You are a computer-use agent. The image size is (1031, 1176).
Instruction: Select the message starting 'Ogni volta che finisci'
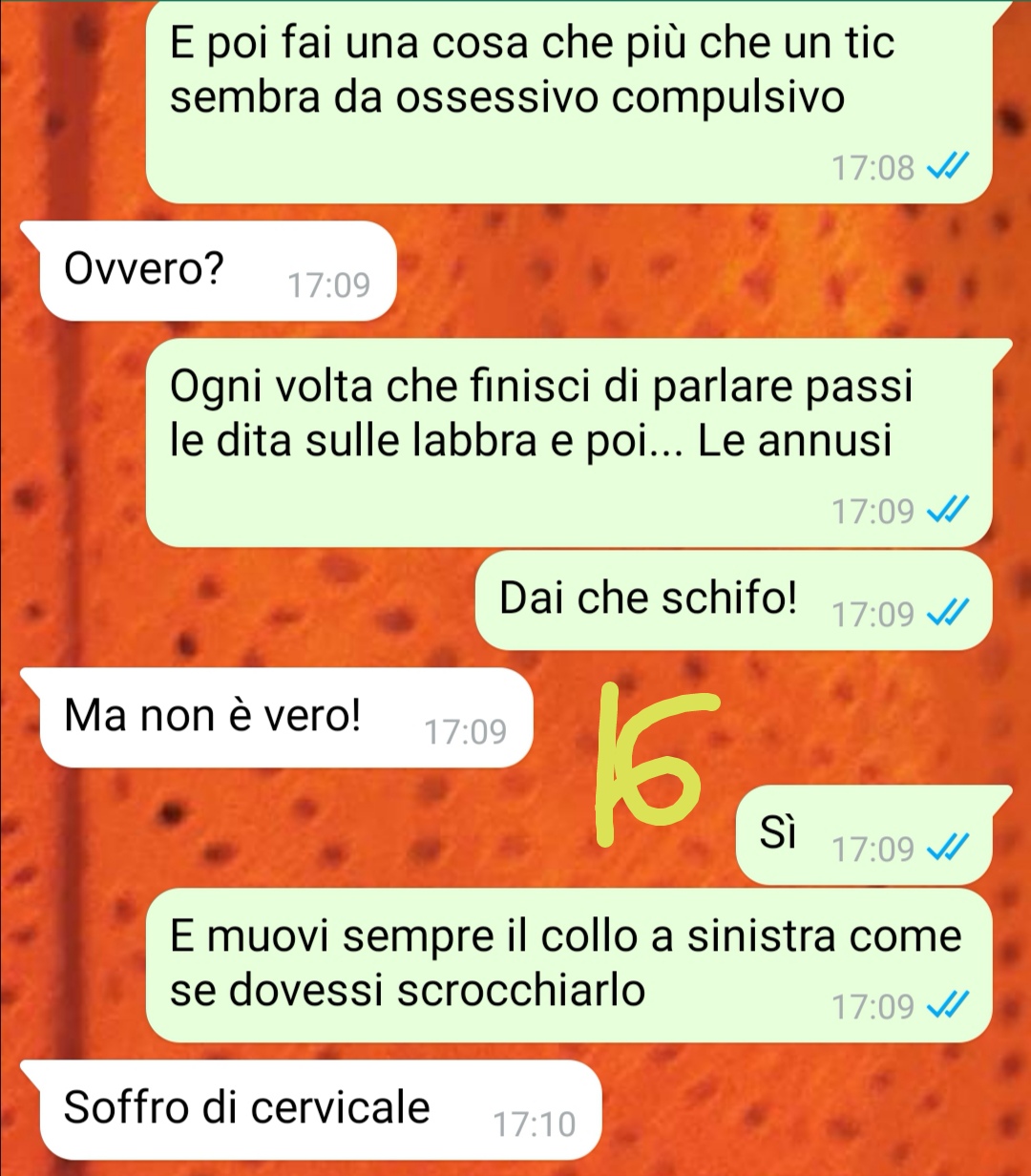coord(569,442)
